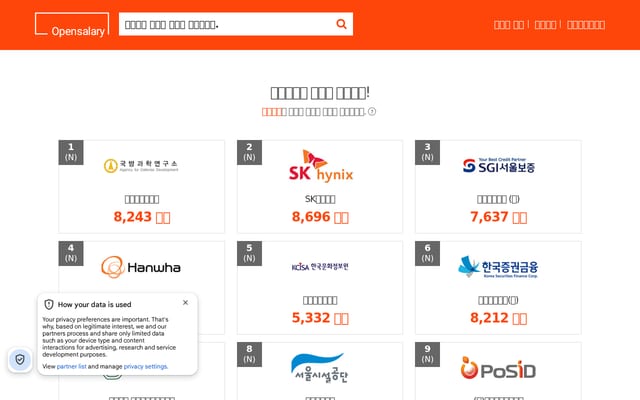Viewport: 640px width, 400px height.
Task: Click rank badge number 4
Action: (71, 253)
